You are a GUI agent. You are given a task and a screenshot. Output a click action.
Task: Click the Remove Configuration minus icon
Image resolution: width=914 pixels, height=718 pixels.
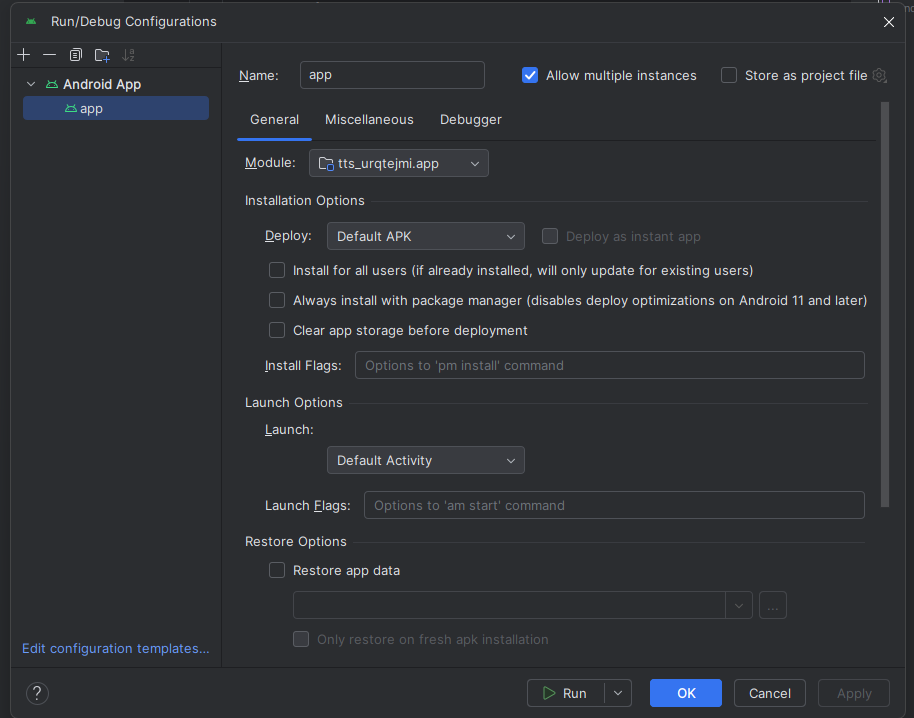49,55
